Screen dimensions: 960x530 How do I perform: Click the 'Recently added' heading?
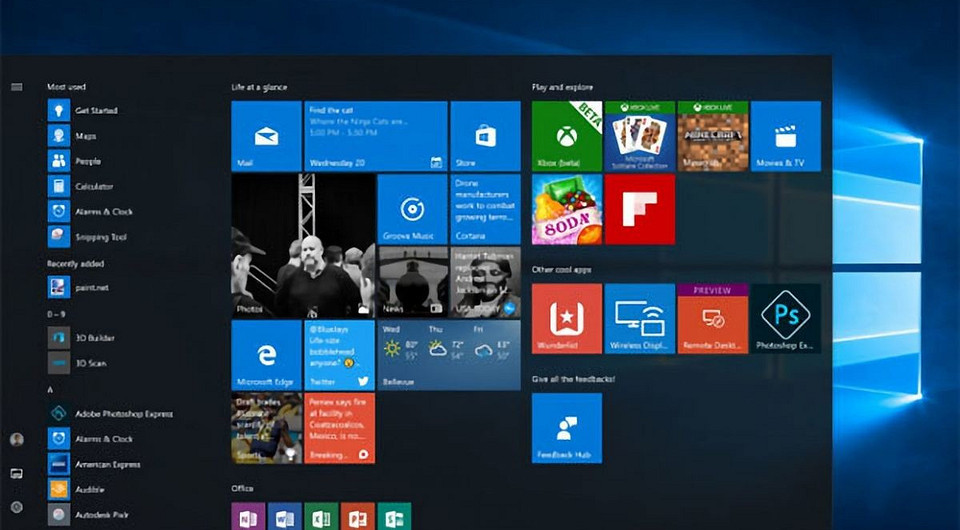[75, 263]
